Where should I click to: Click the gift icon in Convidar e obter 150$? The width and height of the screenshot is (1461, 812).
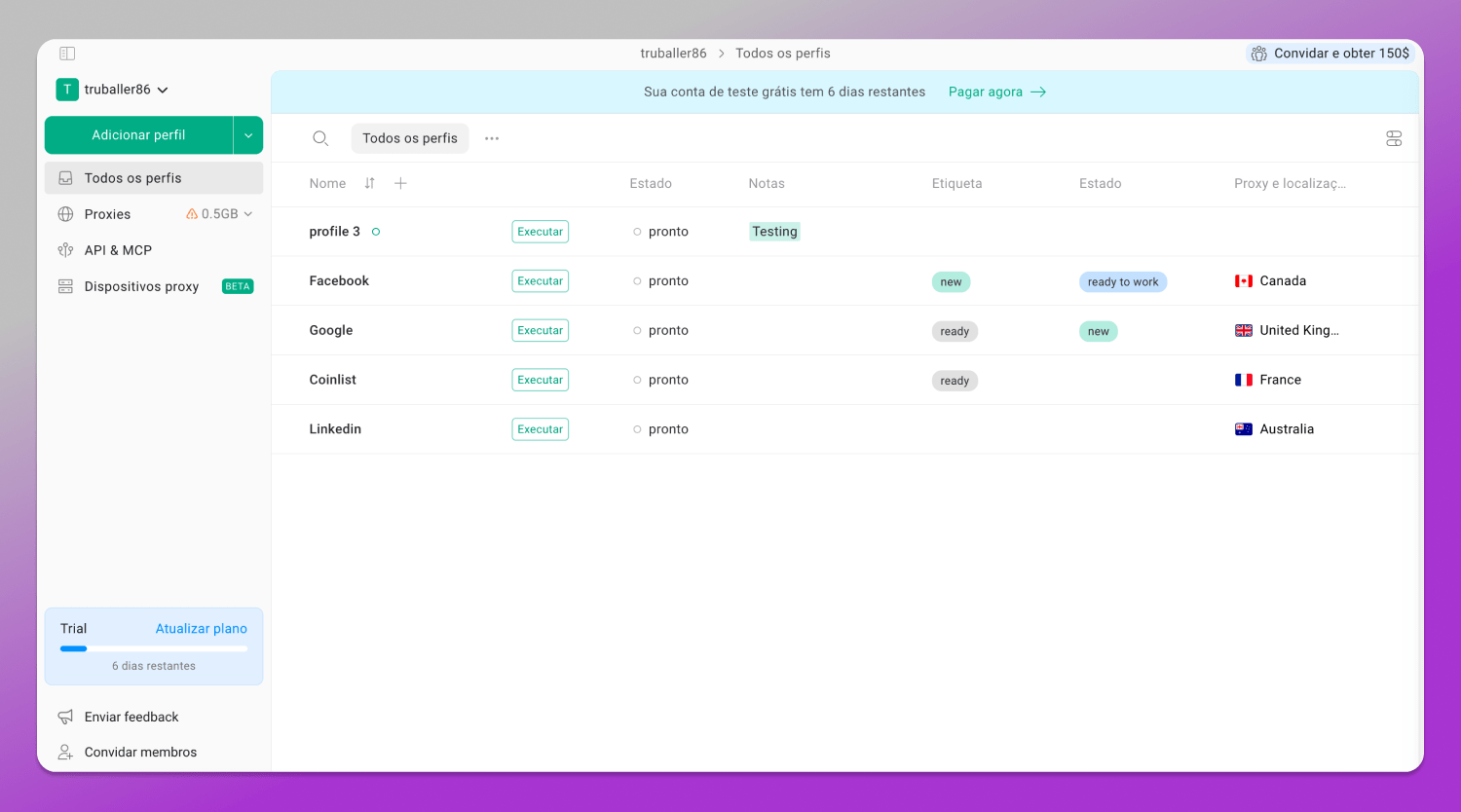(x=1259, y=54)
